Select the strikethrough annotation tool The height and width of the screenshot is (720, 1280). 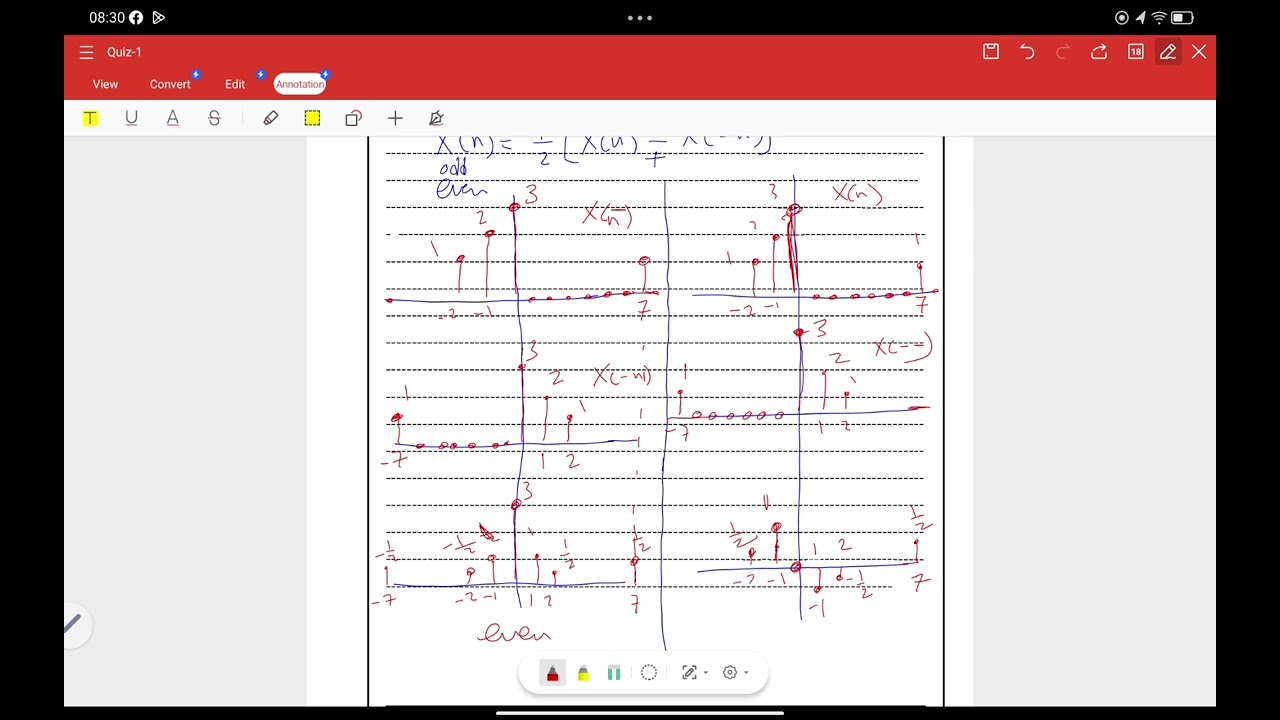click(214, 118)
